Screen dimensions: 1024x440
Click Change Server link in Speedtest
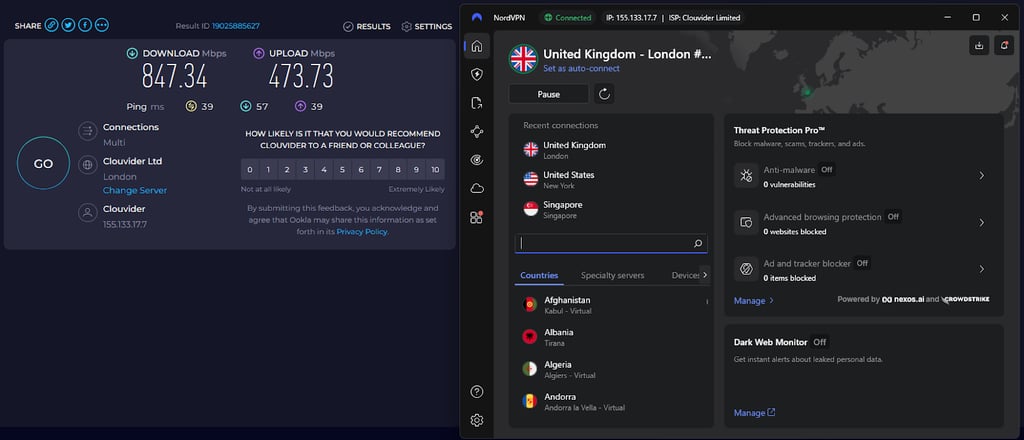coord(135,191)
